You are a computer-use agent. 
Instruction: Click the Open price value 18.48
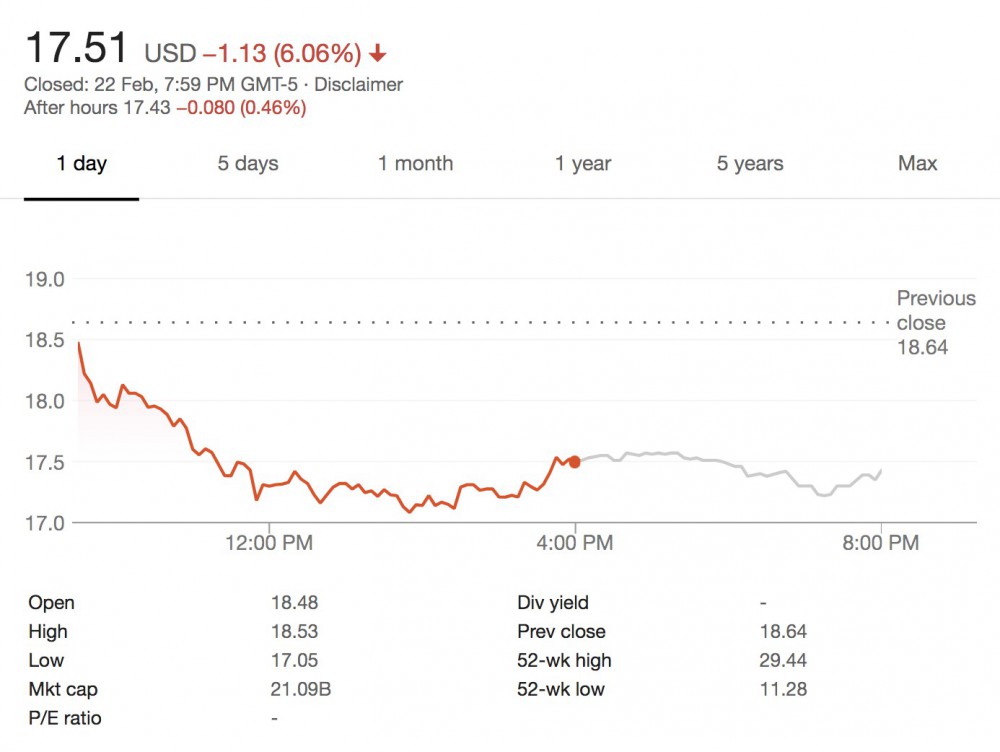pos(294,603)
